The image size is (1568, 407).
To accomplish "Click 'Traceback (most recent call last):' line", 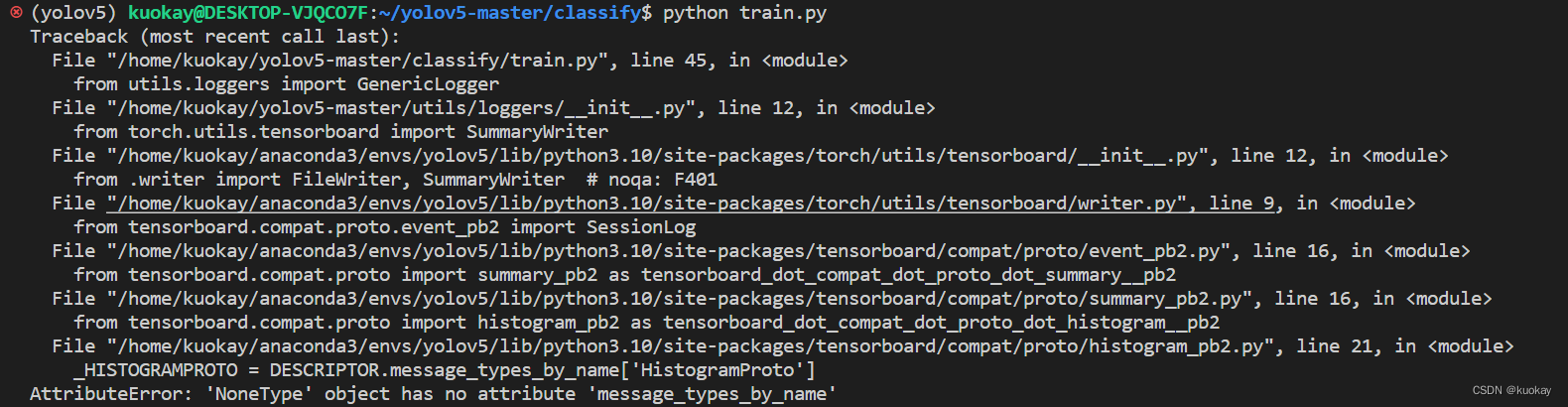I will point(215,37).
